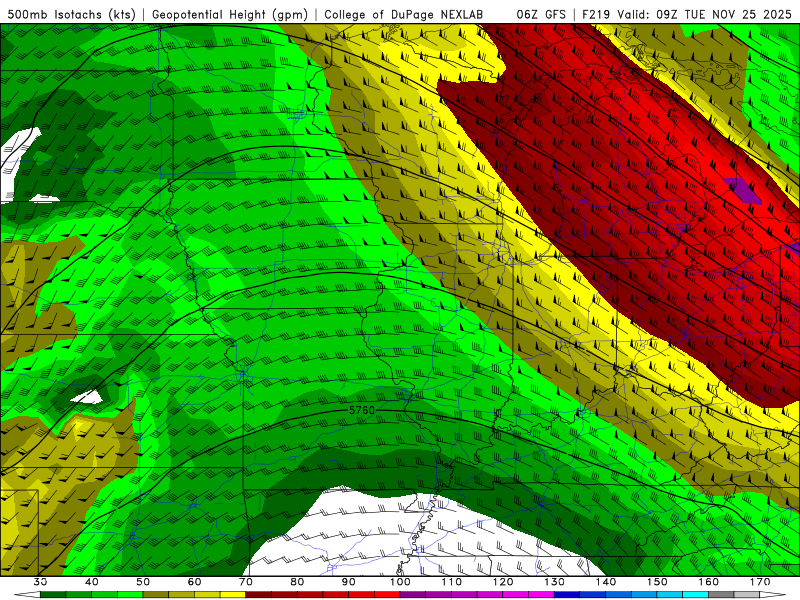Click the '500mb Isotachs (kts)' title text
800x600 pixels.
point(71,14)
